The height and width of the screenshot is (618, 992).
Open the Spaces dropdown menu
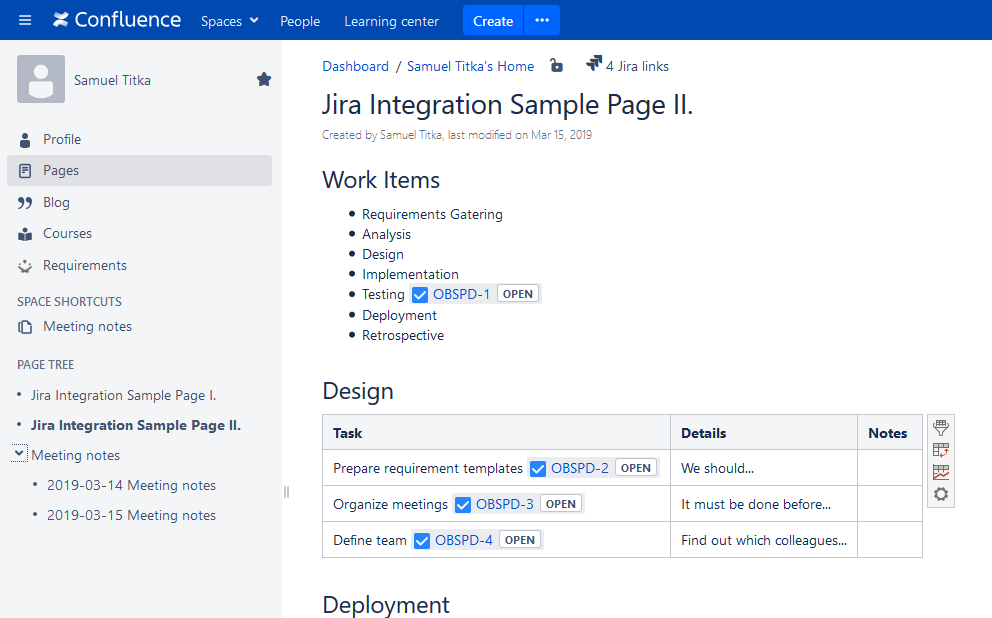click(229, 21)
